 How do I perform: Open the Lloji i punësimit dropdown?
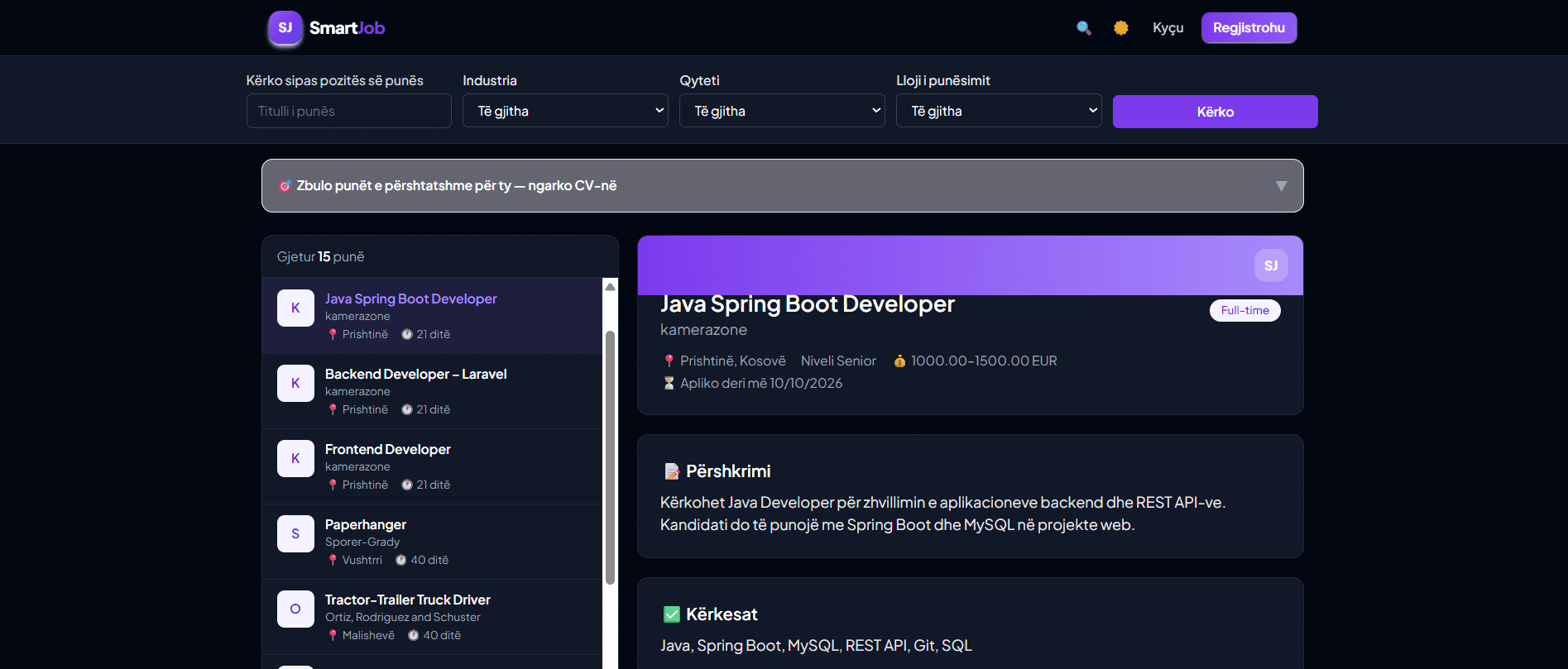pyautogui.click(x=999, y=111)
